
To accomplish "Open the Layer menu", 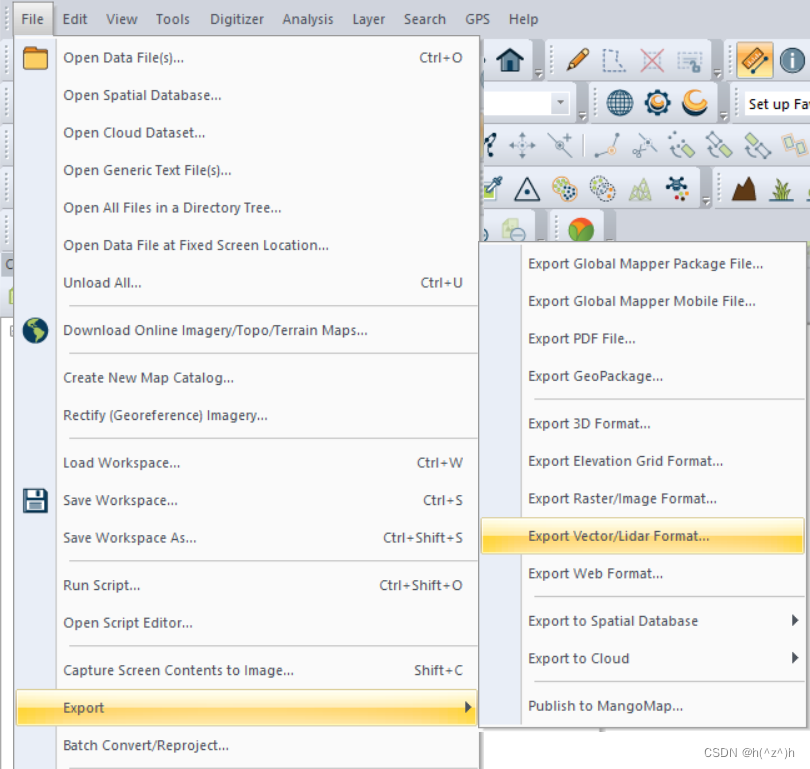I will click(369, 19).
